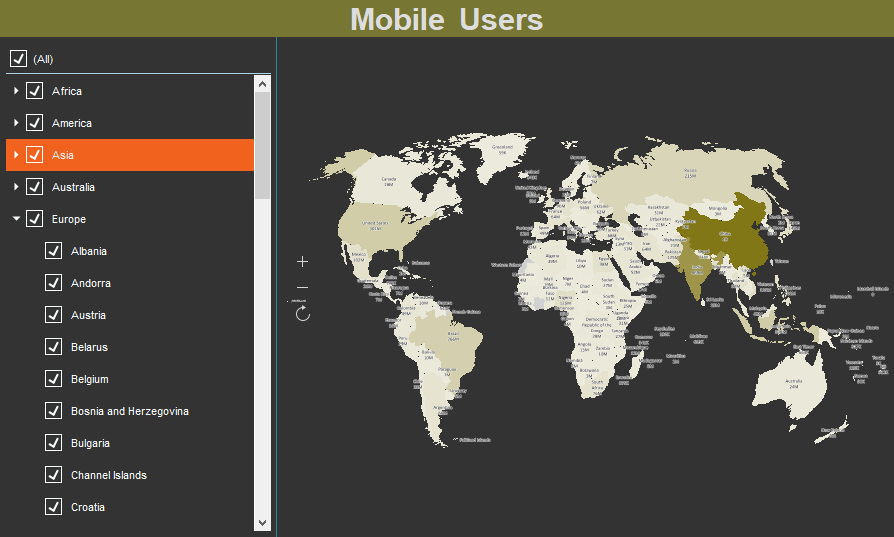This screenshot has height=537, width=894.
Task: Expand the Asia node arrow
Action: (16, 155)
